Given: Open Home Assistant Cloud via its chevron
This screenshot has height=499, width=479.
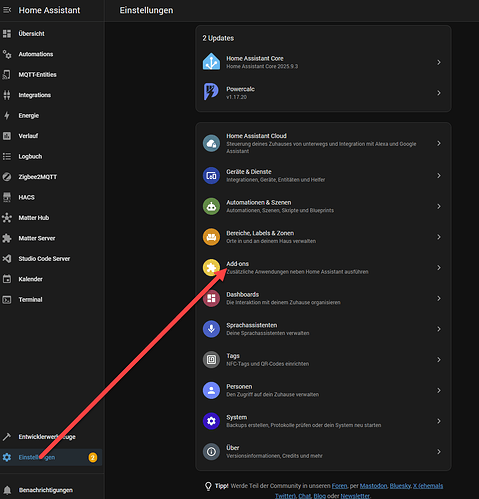Looking at the screenshot, I should [439, 143].
